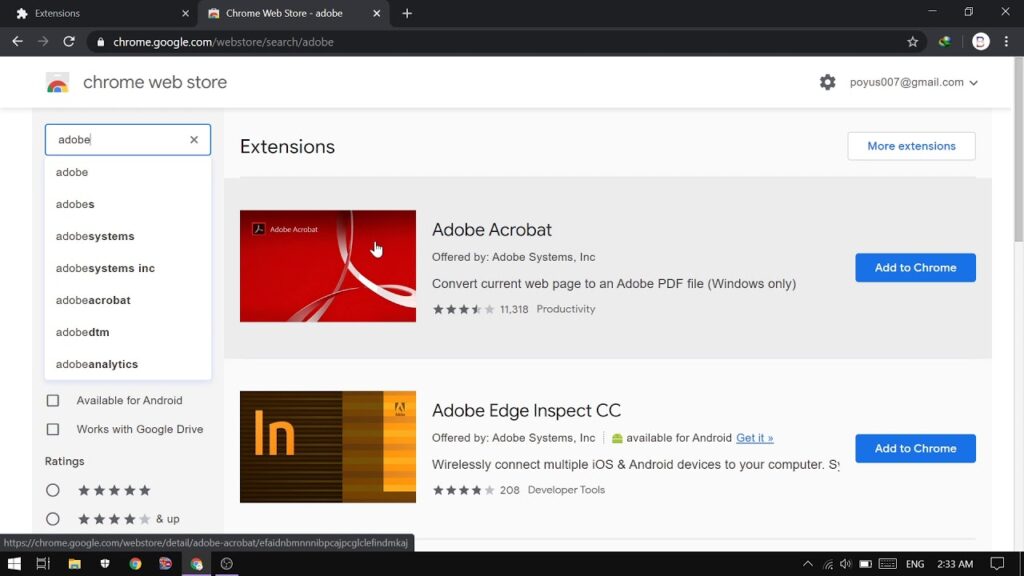Add Adobe Acrobat to Chrome
Image resolution: width=1024 pixels, height=576 pixels.
916,268
